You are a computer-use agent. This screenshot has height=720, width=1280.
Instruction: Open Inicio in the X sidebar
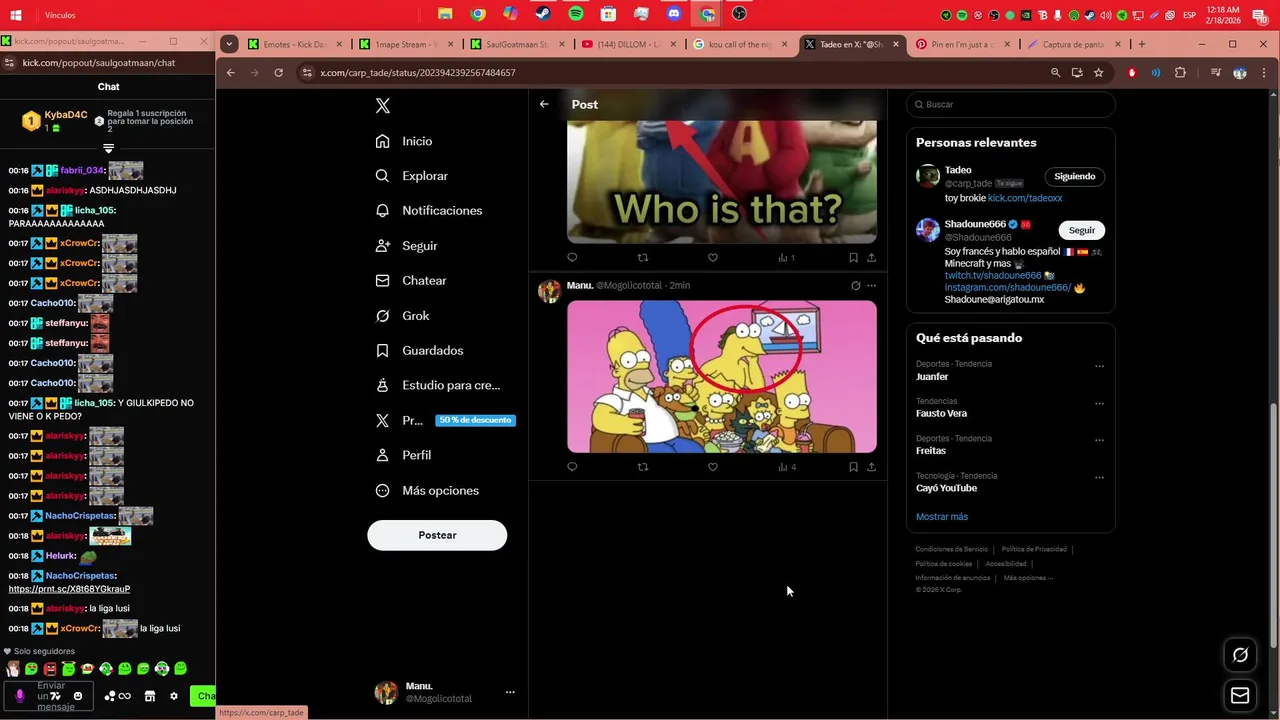[404, 141]
